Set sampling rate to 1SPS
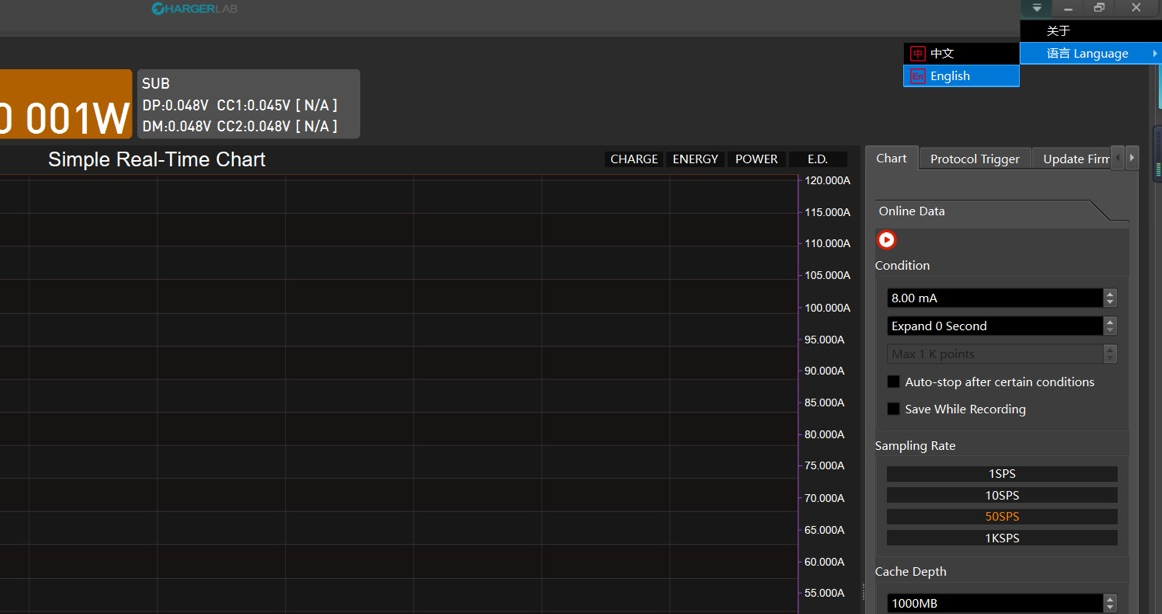The height and width of the screenshot is (614, 1162). click(1001, 474)
